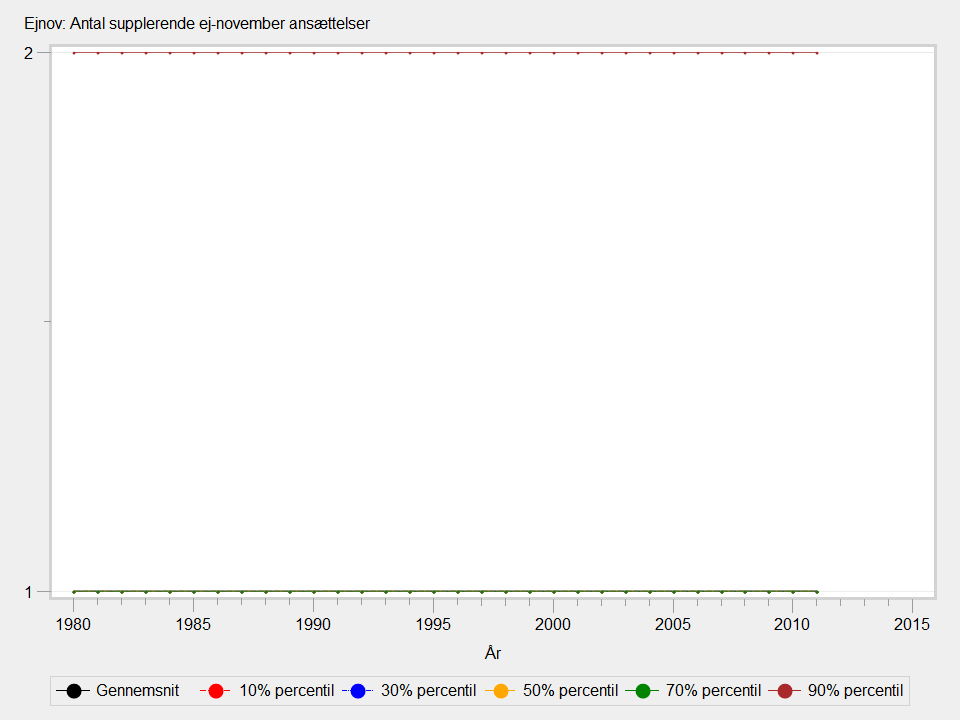Click the 1995 x-axis tick label
The height and width of the screenshot is (720, 960).
coord(433,624)
